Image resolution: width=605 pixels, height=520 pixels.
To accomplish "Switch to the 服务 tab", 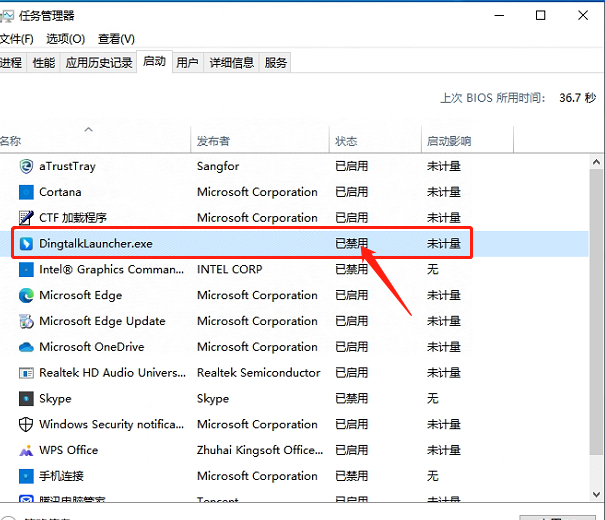I will tap(275, 62).
